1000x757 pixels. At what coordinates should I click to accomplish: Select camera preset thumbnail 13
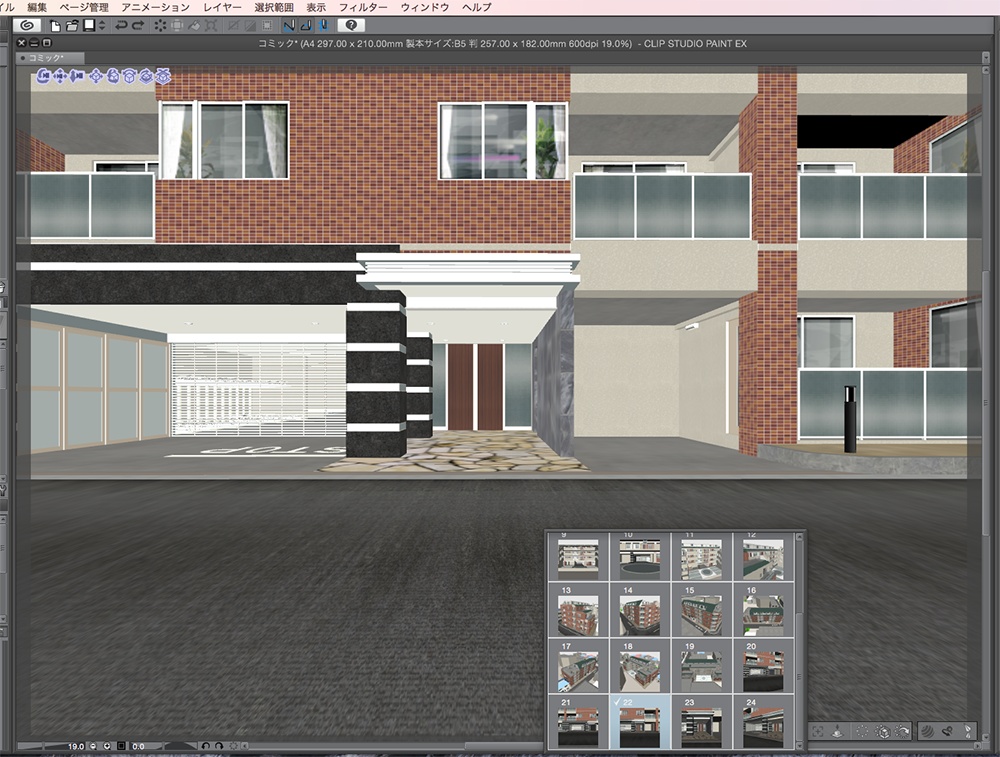578,610
